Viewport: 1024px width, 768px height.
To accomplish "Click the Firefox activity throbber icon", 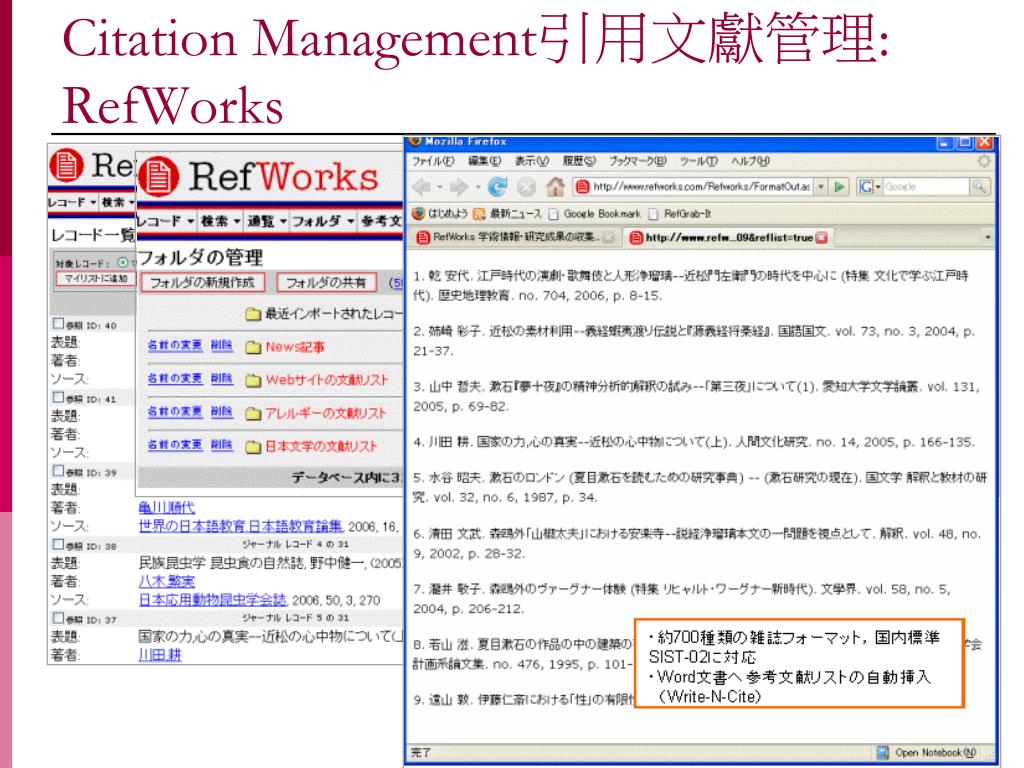I will [984, 161].
